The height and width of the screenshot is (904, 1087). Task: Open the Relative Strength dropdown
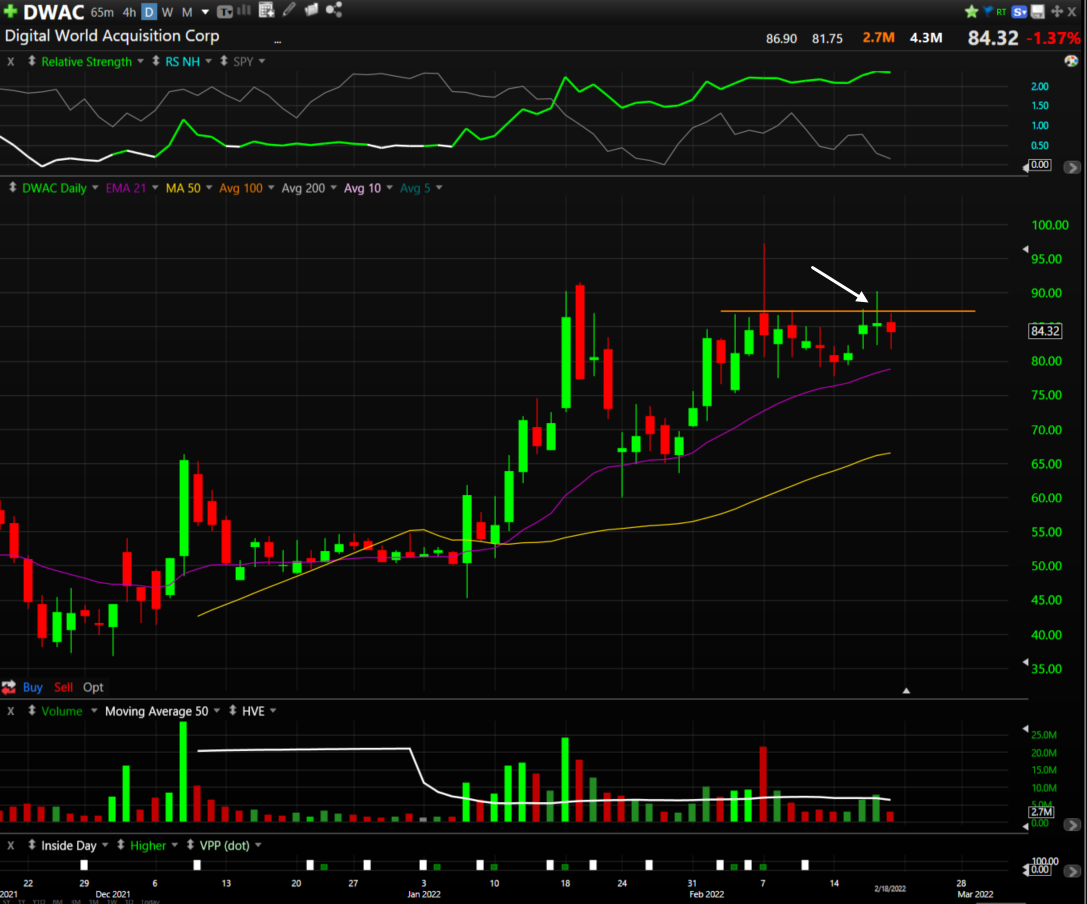[141, 61]
